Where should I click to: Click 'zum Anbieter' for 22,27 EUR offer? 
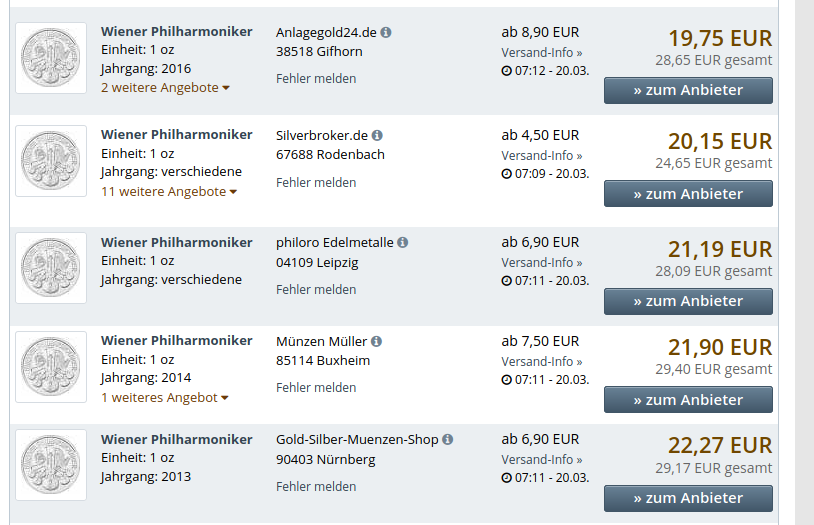point(688,498)
